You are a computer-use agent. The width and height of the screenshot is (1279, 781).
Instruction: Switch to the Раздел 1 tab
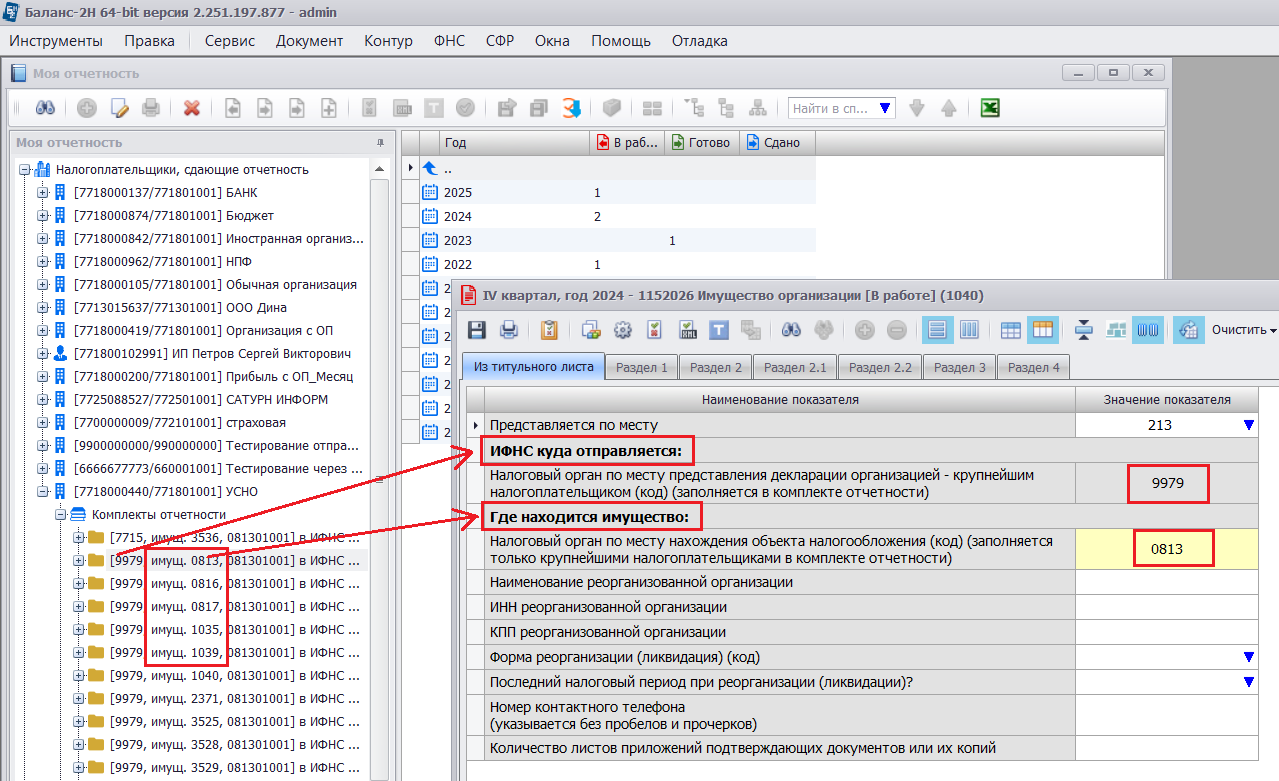tap(642, 367)
